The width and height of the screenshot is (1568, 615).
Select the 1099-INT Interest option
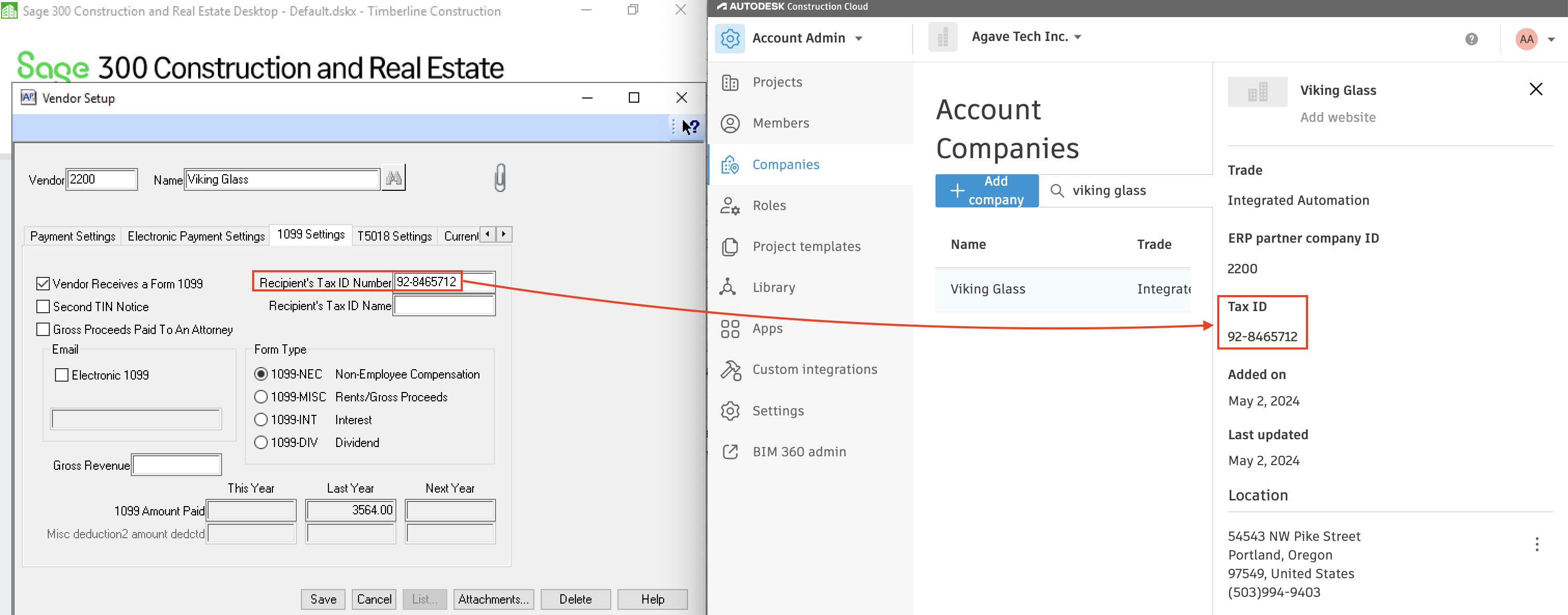(x=260, y=420)
